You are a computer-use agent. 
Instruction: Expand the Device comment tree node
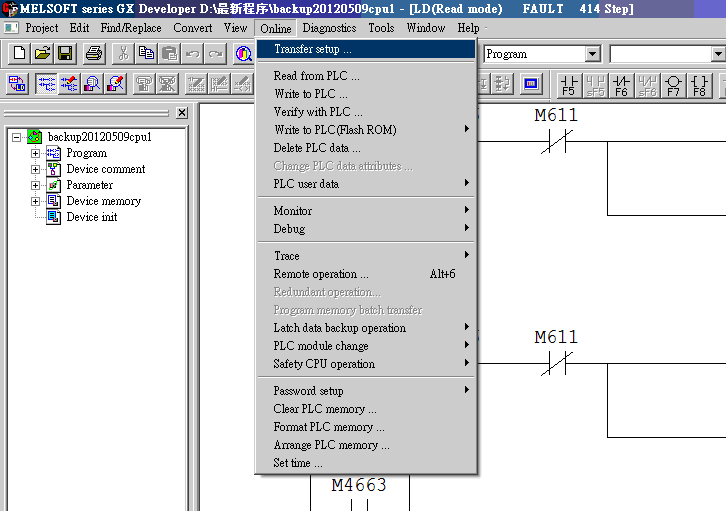[x=35, y=169]
